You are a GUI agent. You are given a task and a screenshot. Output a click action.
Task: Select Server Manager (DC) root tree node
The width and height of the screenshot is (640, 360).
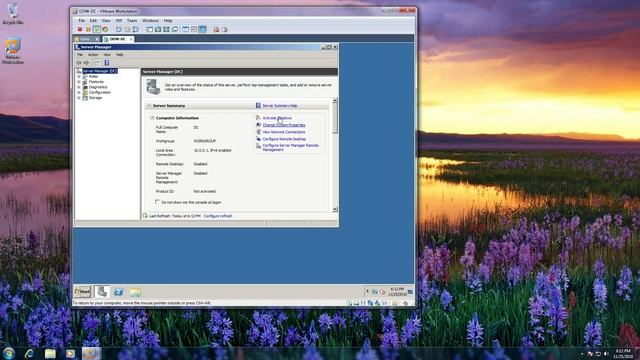tap(100, 71)
